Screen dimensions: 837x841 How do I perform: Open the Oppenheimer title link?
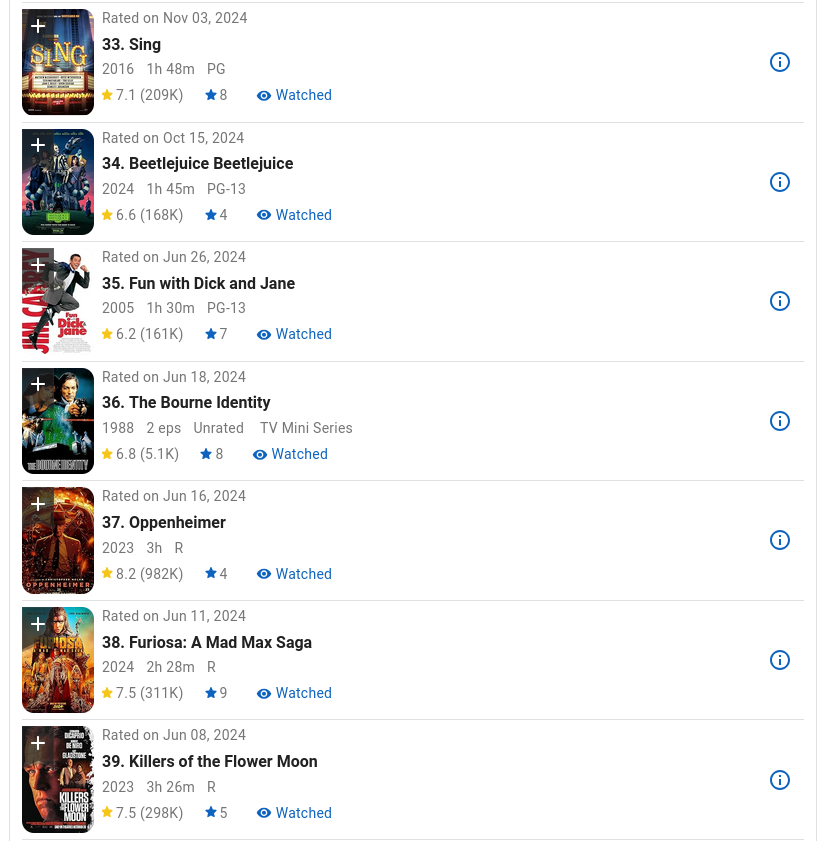pyautogui.click(x=164, y=522)
